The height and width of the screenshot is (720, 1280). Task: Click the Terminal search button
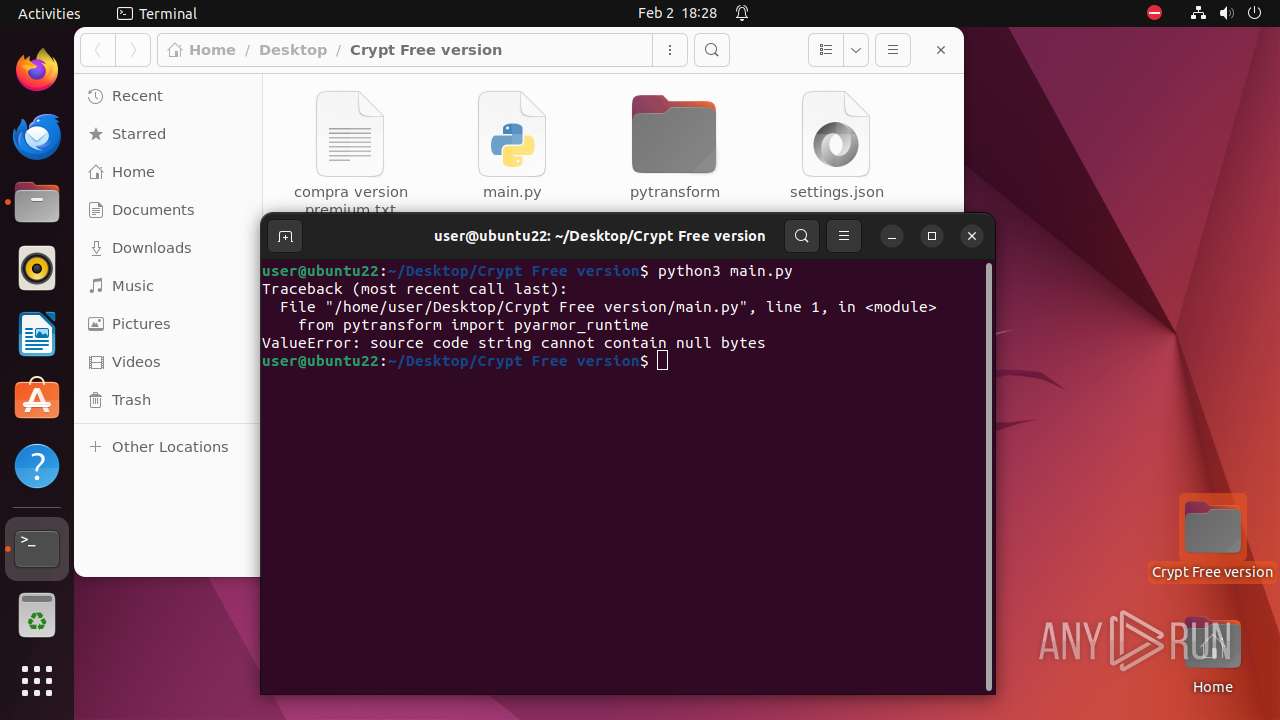tap(801, 236)
